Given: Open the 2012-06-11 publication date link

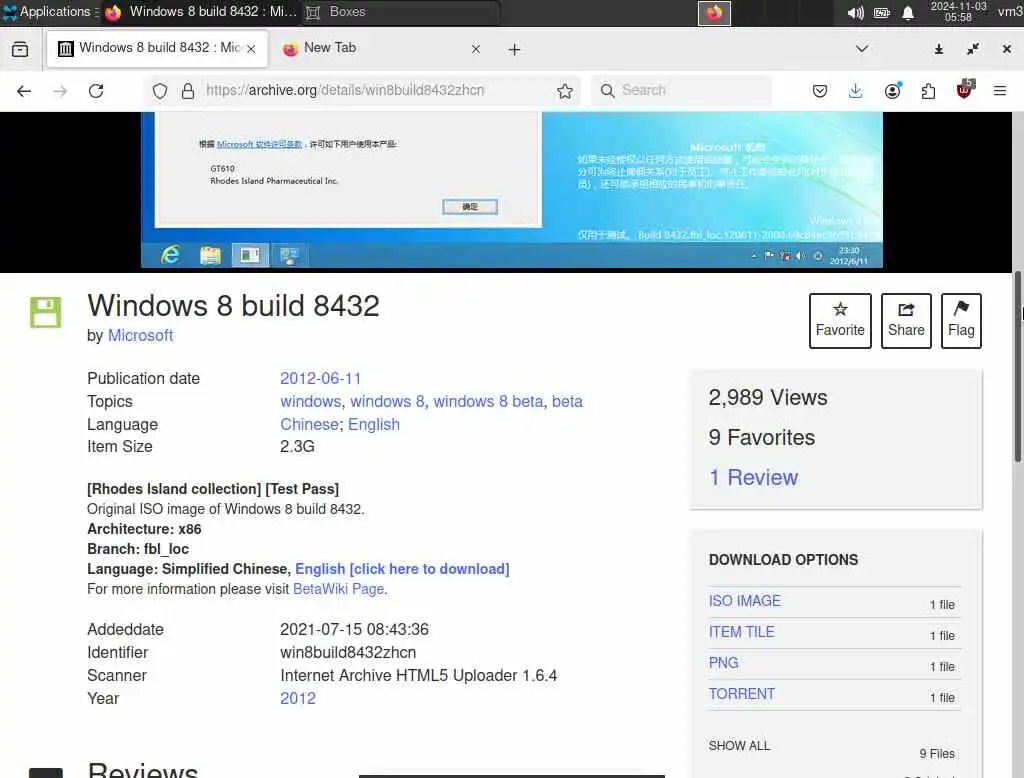Looking at the screenshot, I should [x=321, y=379].
